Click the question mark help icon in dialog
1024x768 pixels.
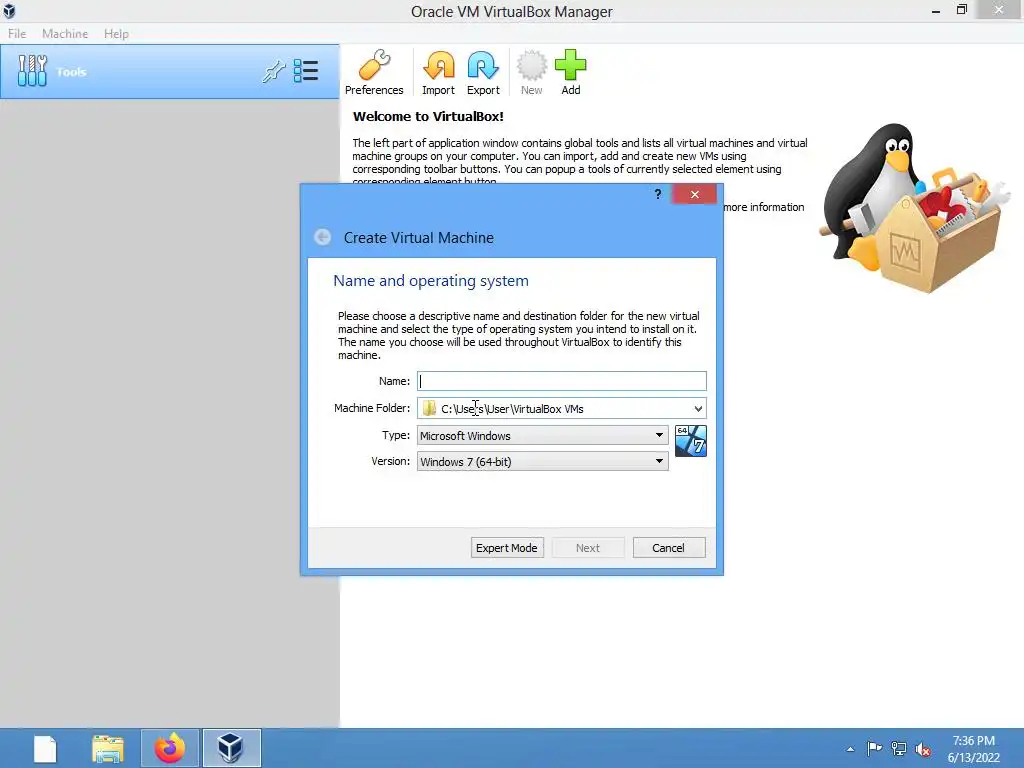click(x=658, y=194)
